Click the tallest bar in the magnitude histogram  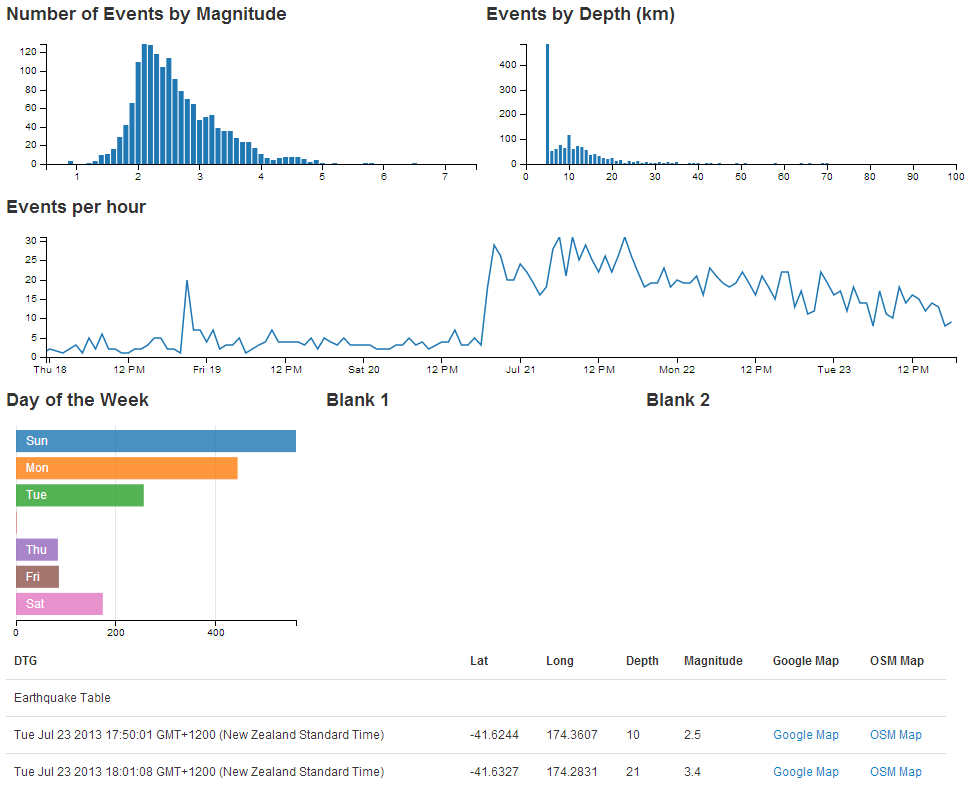click(x=146, y=100)
